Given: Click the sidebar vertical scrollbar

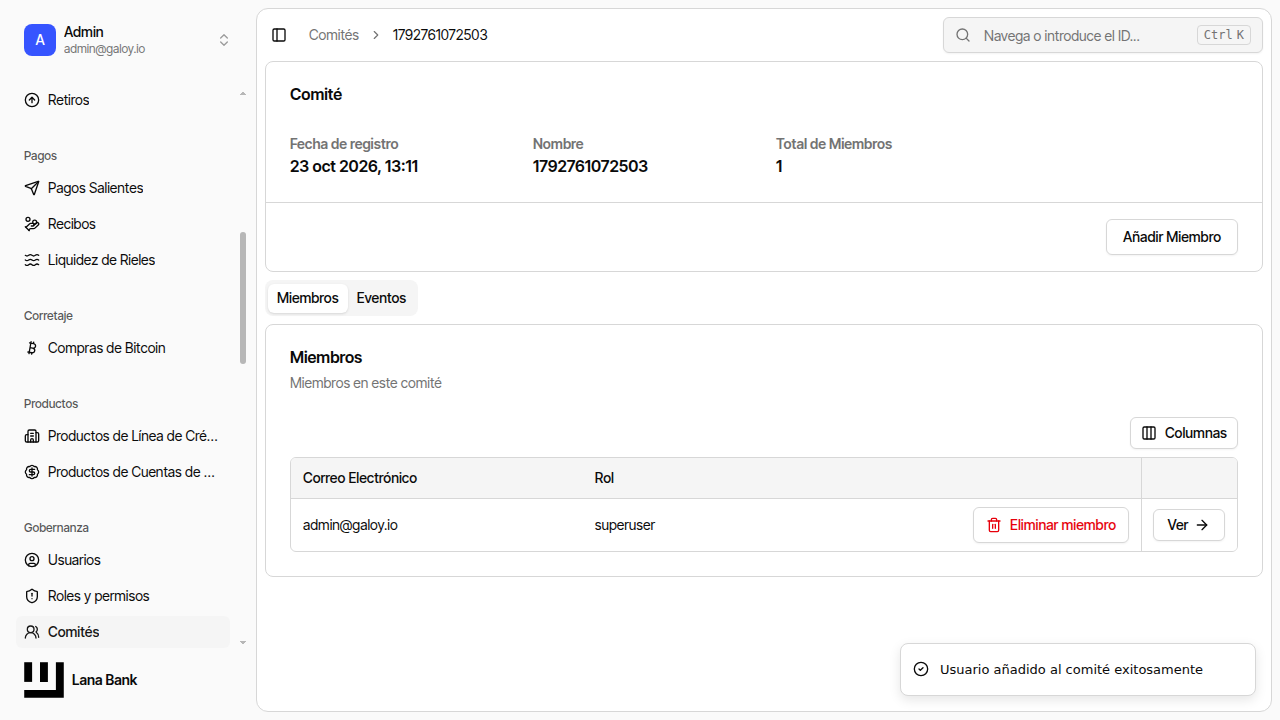Looking at the screenshot, I should coord(243,298).
